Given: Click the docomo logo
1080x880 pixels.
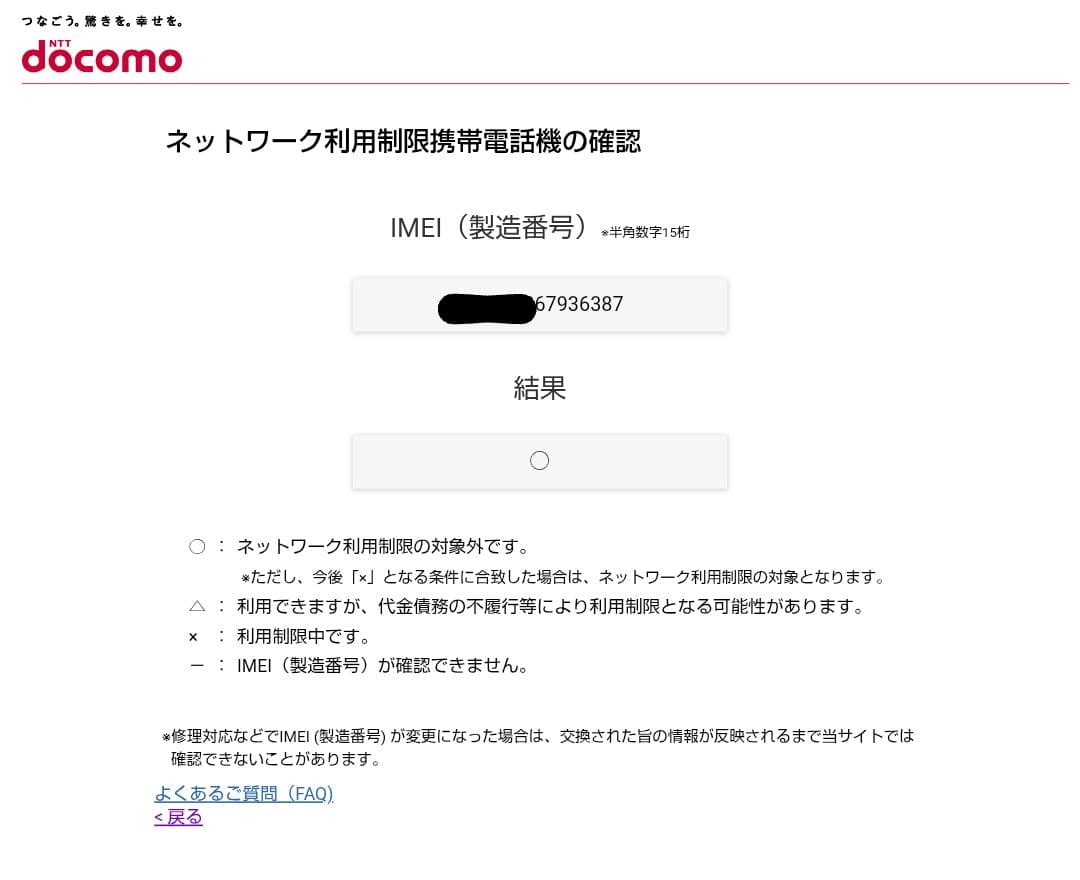Looking at the screenshot, I should (102, 58).
